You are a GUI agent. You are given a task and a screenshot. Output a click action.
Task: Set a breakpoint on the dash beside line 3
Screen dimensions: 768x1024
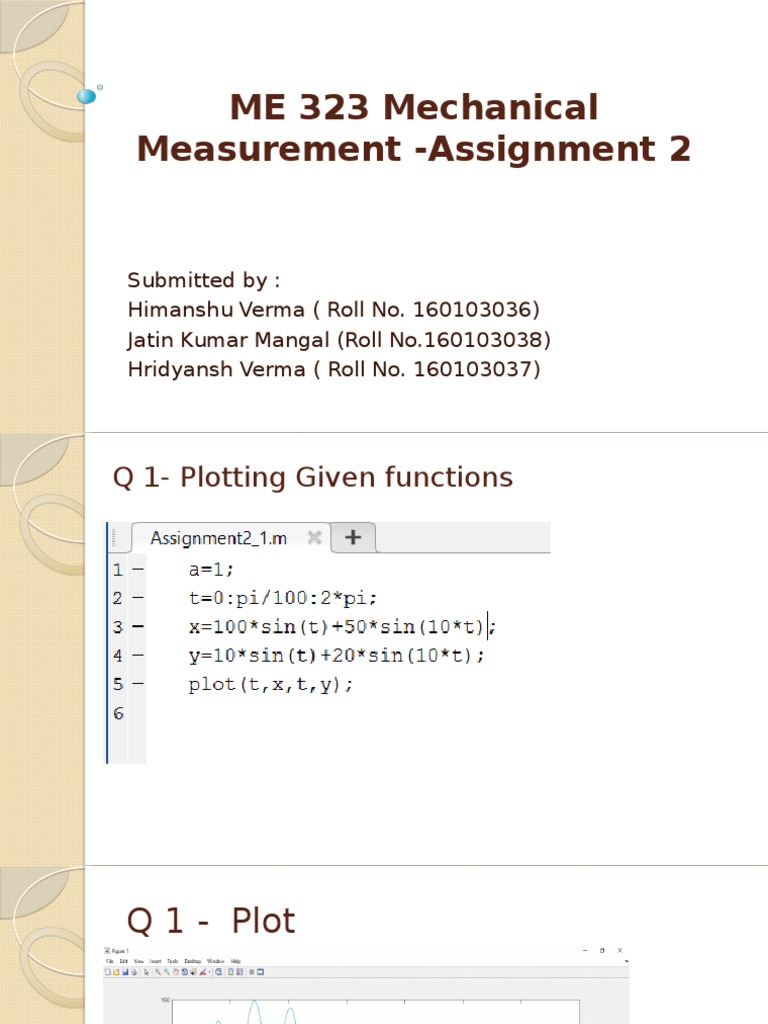(x=138, y=626)
